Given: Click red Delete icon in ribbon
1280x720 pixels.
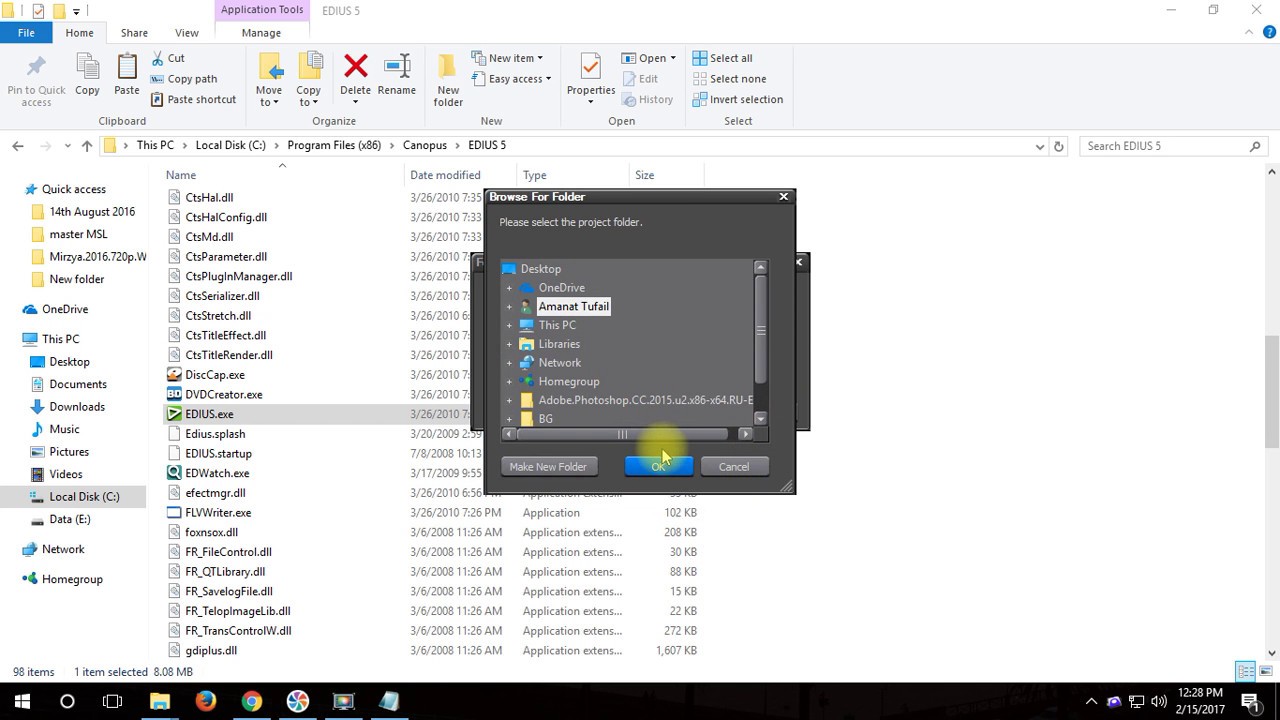Looking at the screenshot, I should point(355,67).
